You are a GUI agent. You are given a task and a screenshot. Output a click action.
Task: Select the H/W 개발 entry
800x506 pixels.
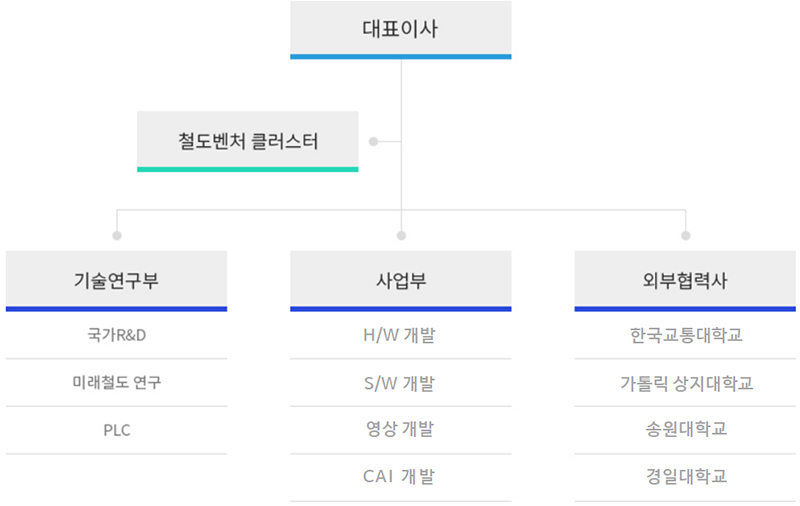[400, 335]
